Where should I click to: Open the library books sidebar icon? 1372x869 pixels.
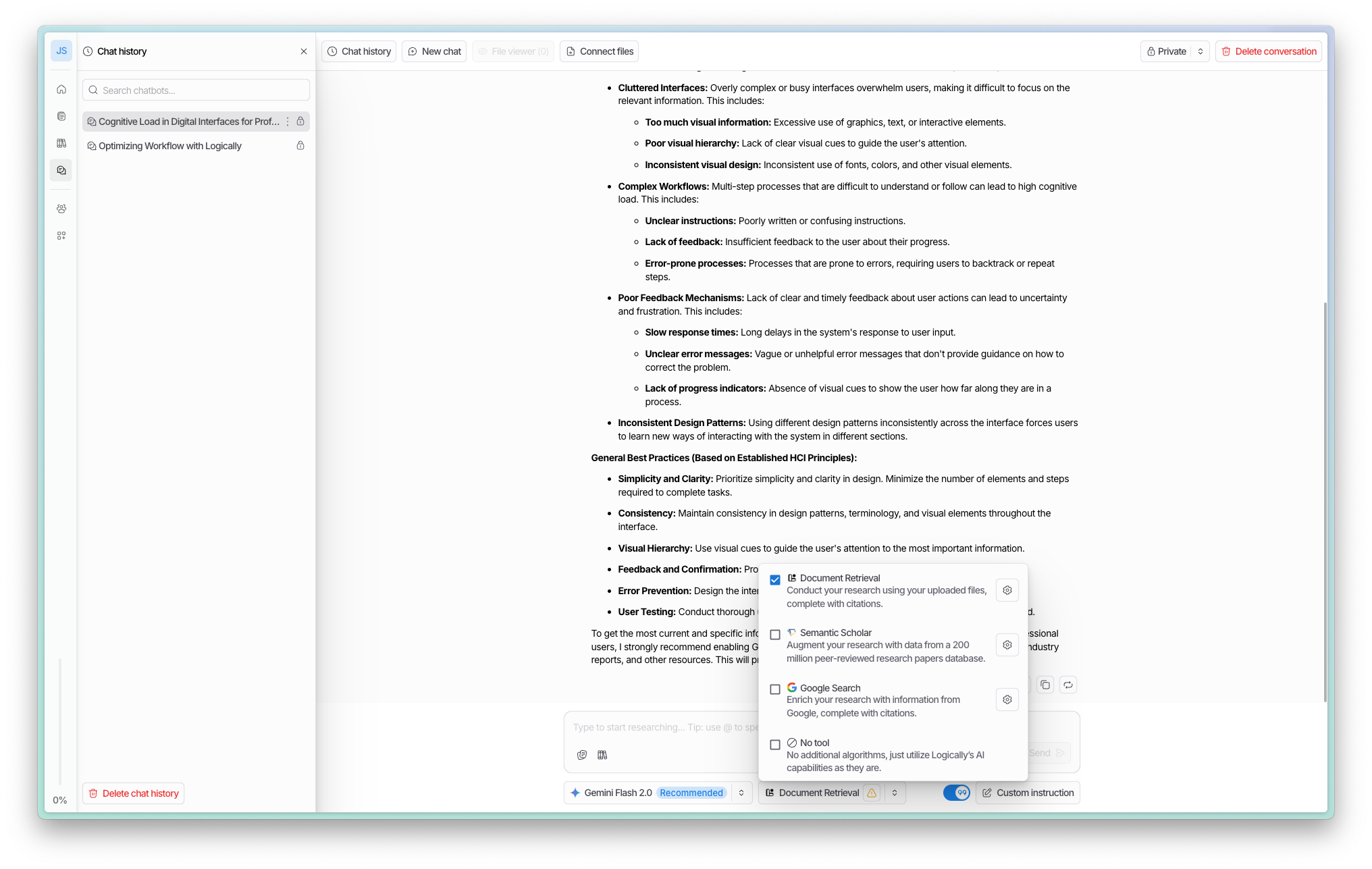pos(61,143)
